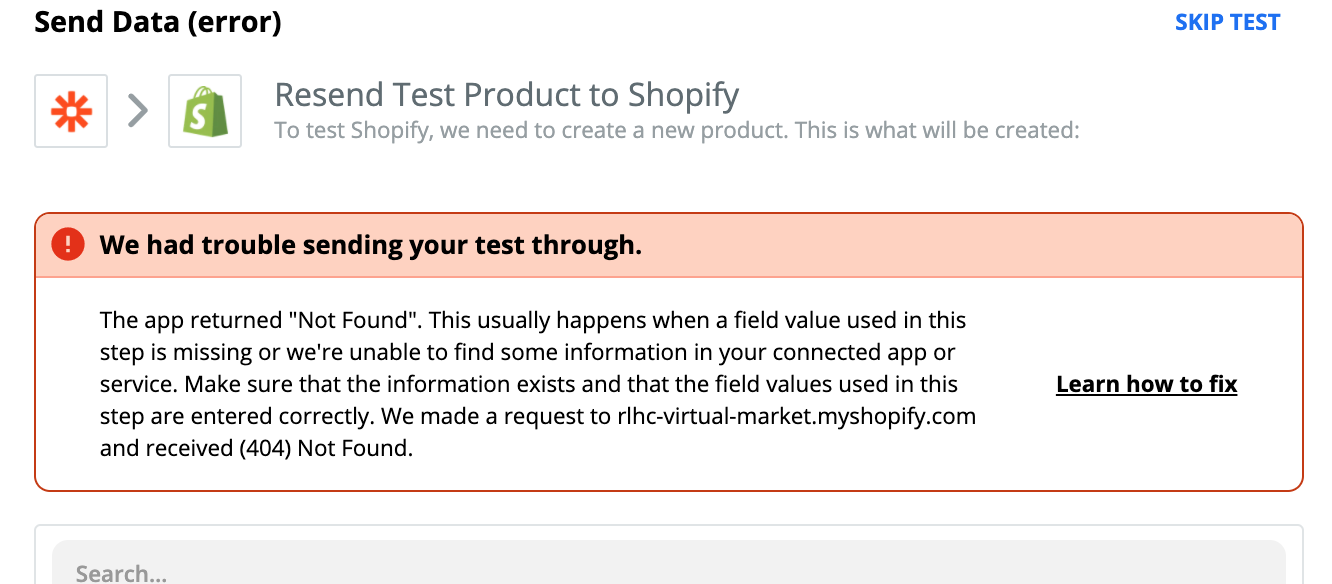The image size is (1332, 584).
Task: Click the gray chevron between app icons
Action: (138, 111)
